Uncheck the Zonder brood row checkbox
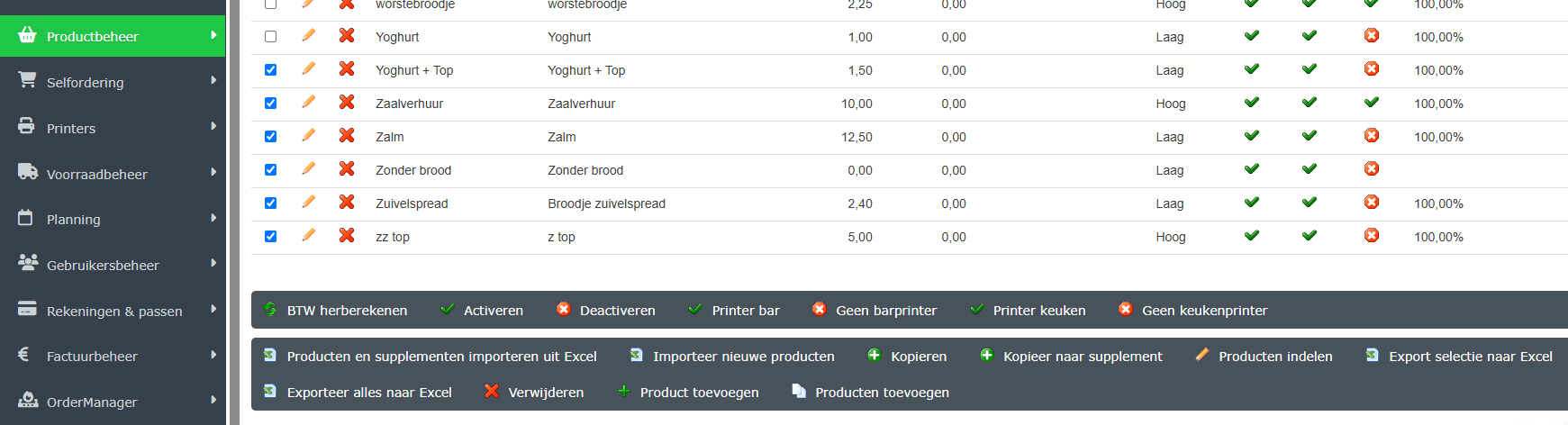The height and width of the screenshot is (425, 1568). pyautogui.click(x=270, y=170)
